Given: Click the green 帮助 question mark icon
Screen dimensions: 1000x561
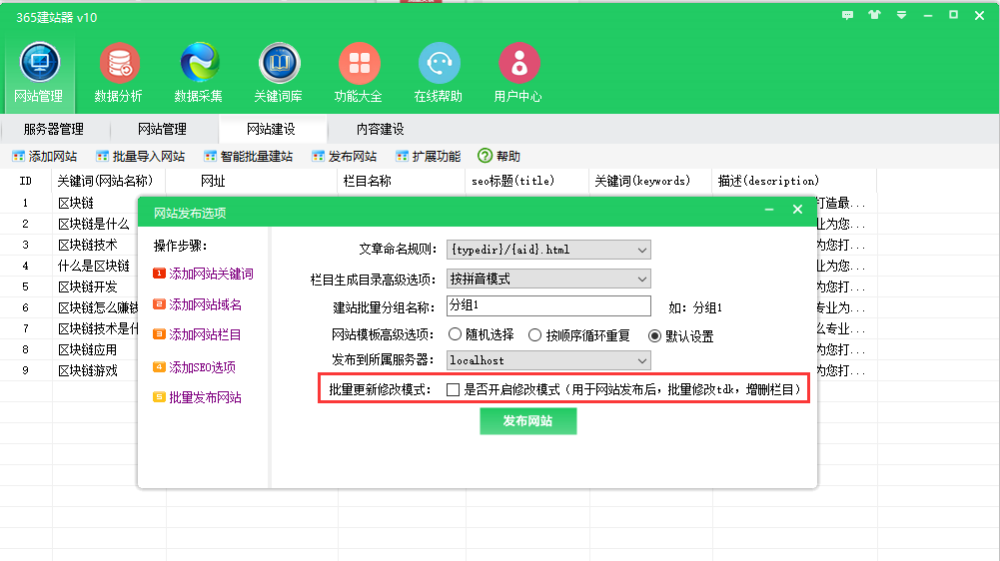Looking at the screenshot, I should [485, 156].
